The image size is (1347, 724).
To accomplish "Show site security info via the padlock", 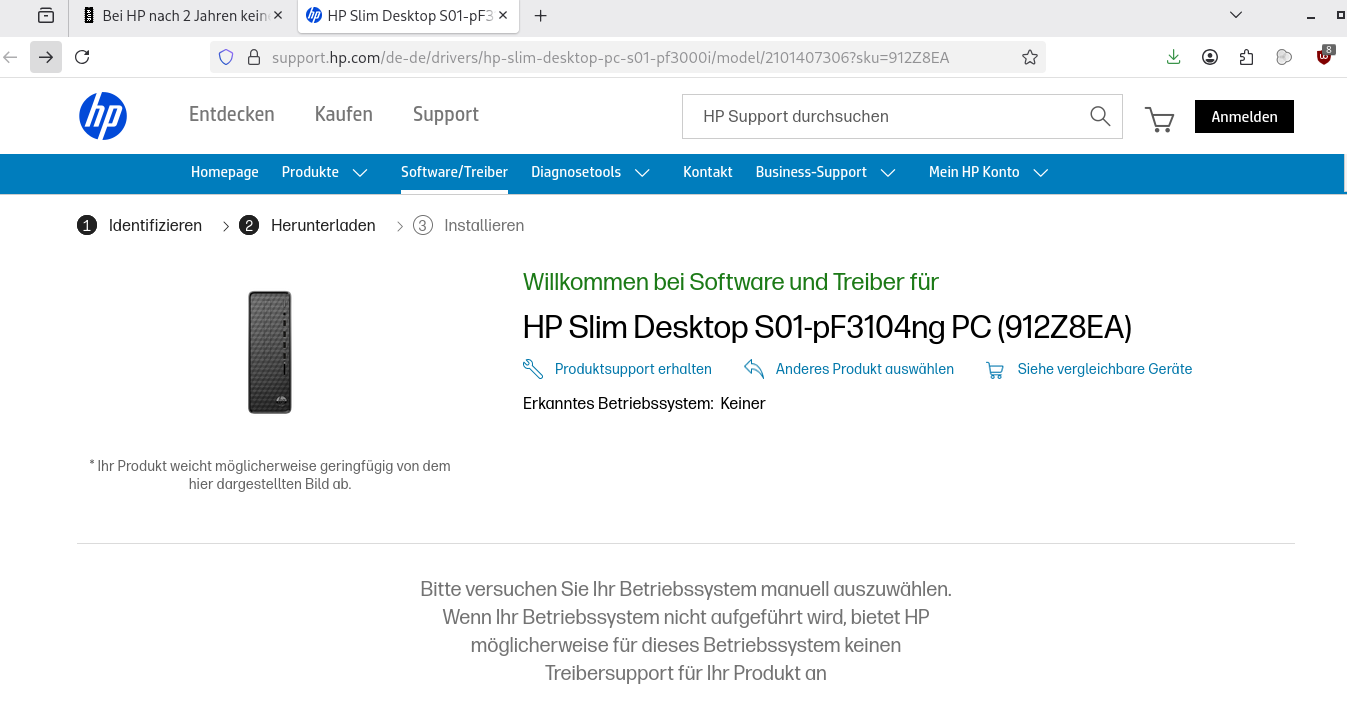I will tap(253, 57).
